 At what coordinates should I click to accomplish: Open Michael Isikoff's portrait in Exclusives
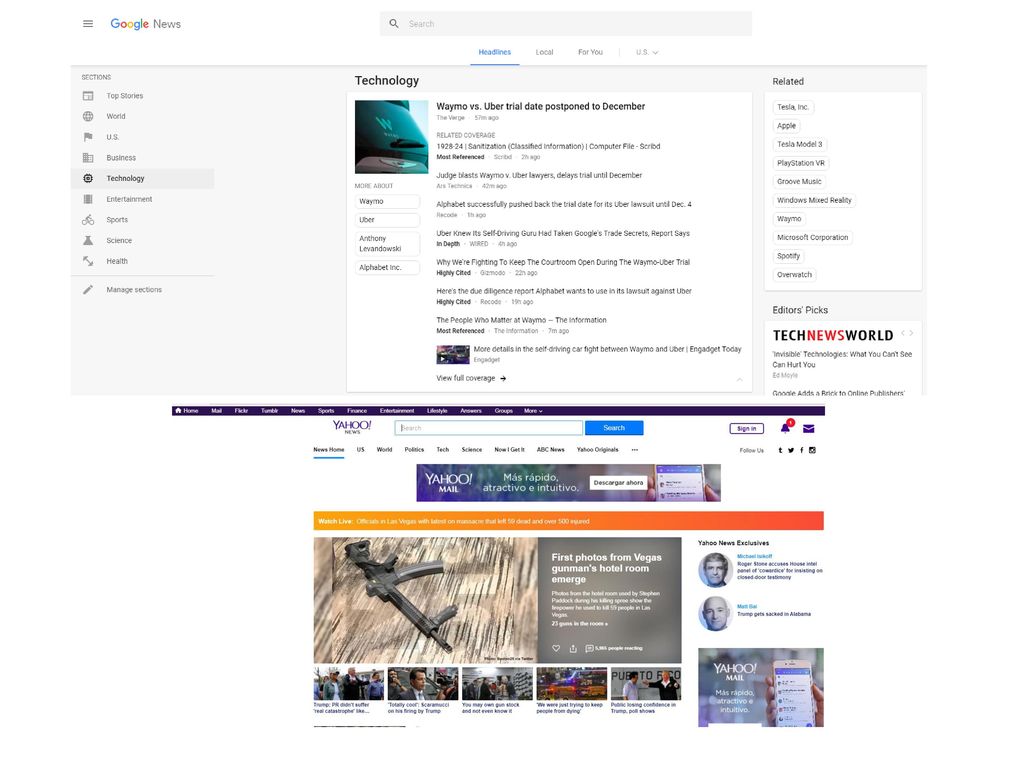click(715, 569)
